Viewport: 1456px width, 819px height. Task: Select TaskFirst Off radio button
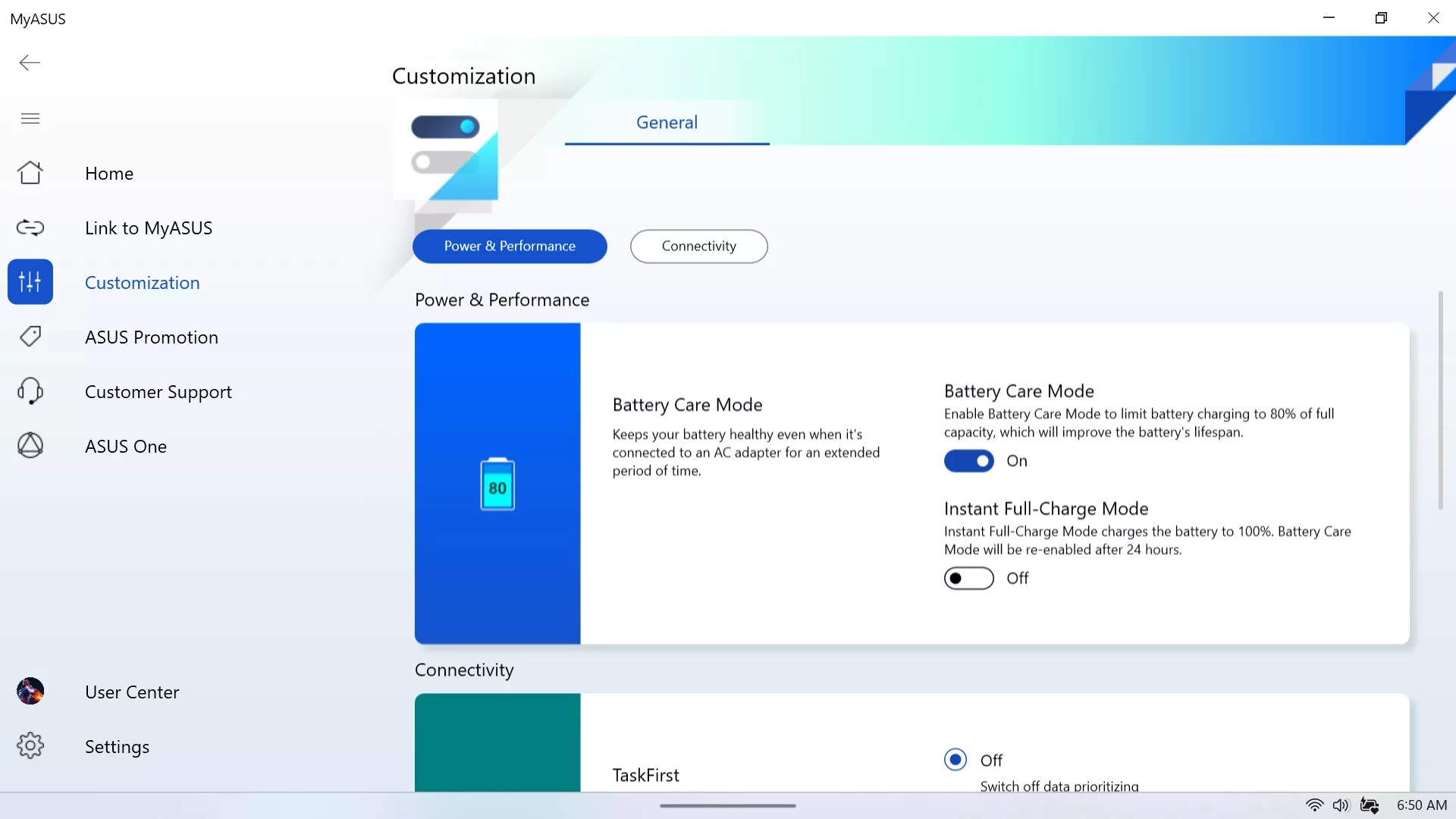tap(955, 760)
